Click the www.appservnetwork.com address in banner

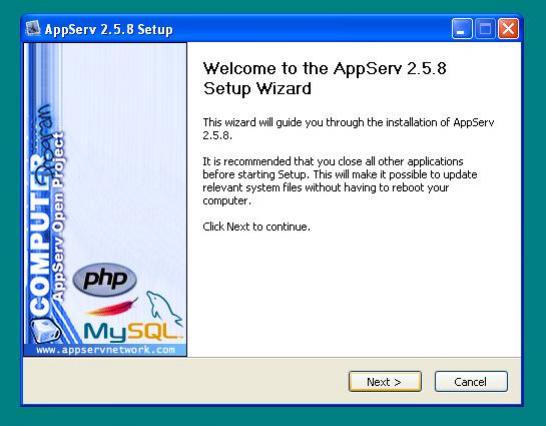[106, 350]
